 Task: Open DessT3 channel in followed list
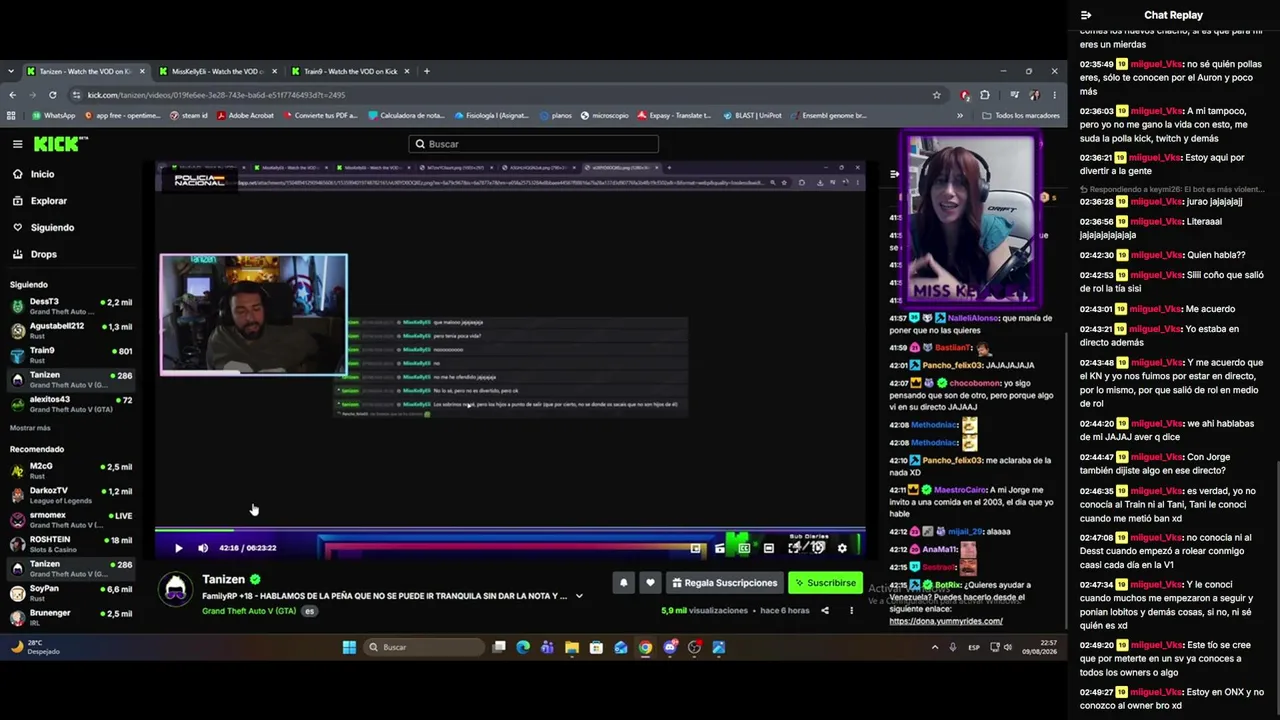[71, 306]
